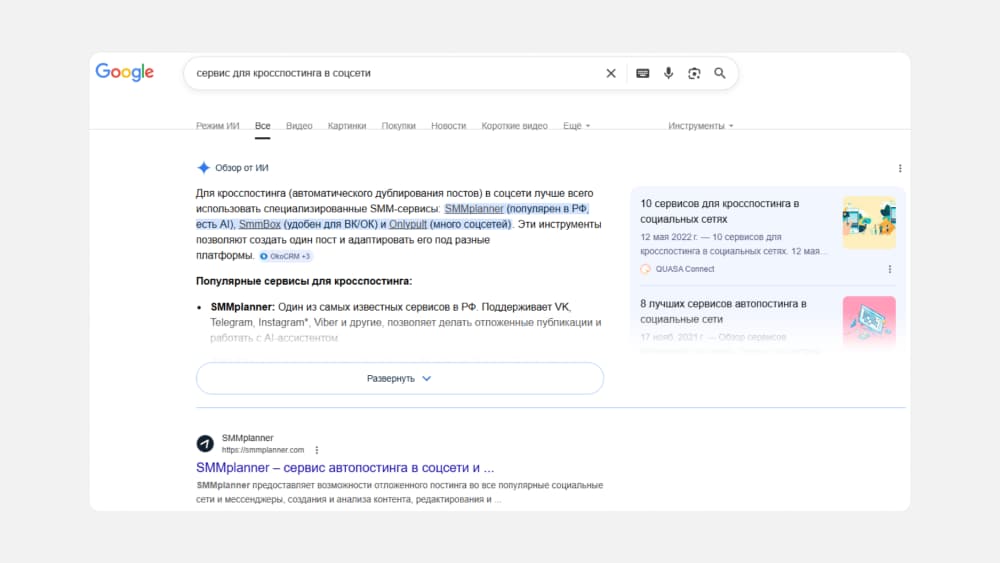Clear the search query with X
This screenshot has width=1000, height=563.
[611, 73]
